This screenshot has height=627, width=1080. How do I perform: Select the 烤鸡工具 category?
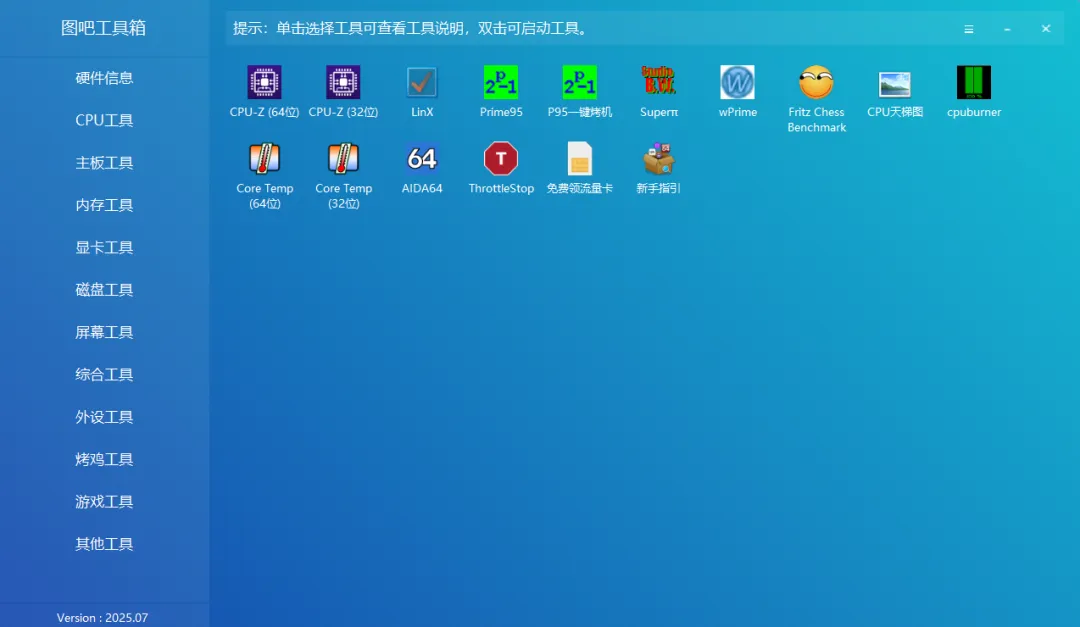[x=104, y=459]
